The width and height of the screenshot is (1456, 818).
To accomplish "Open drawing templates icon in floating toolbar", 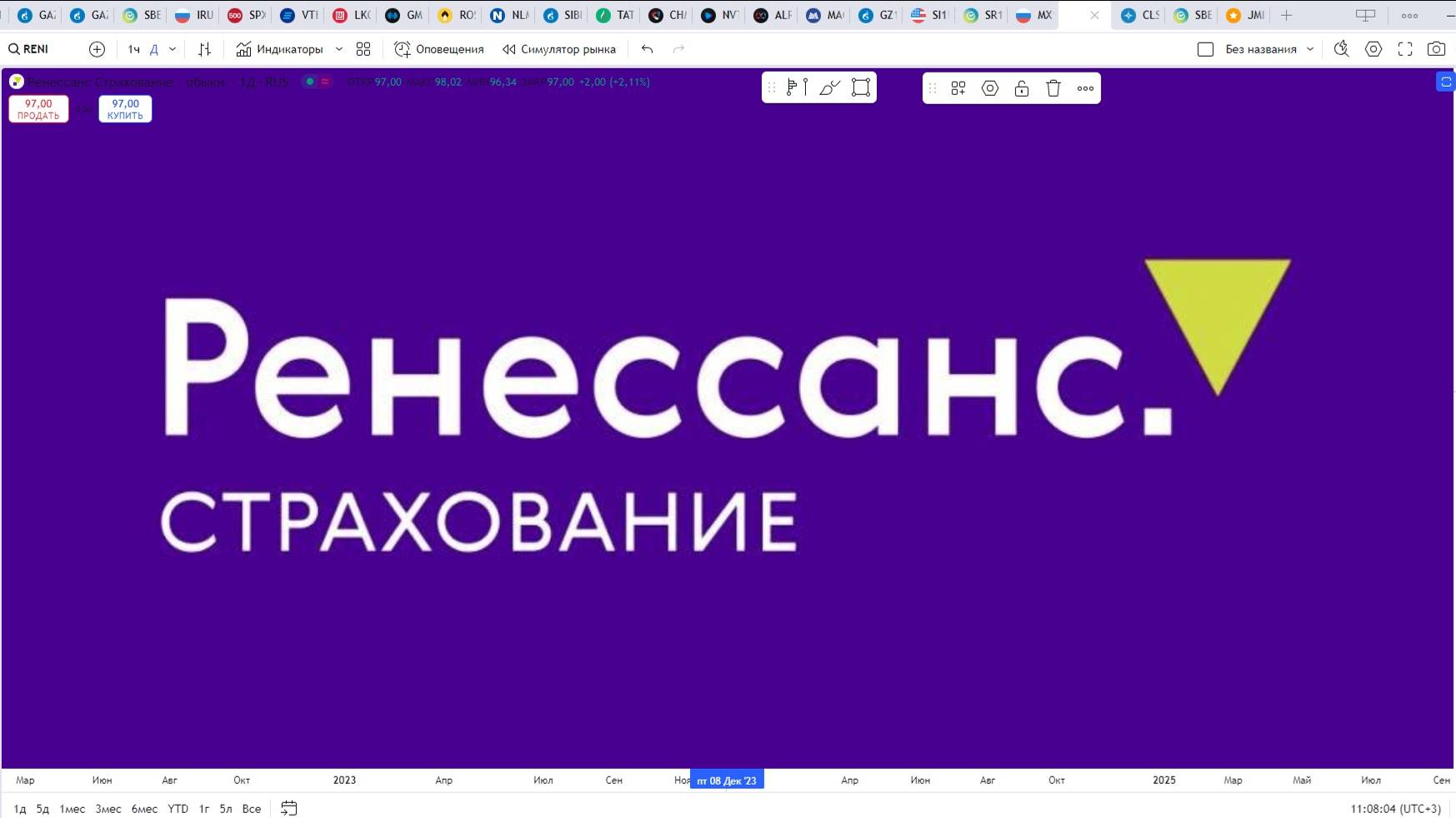I will (958, 88).
